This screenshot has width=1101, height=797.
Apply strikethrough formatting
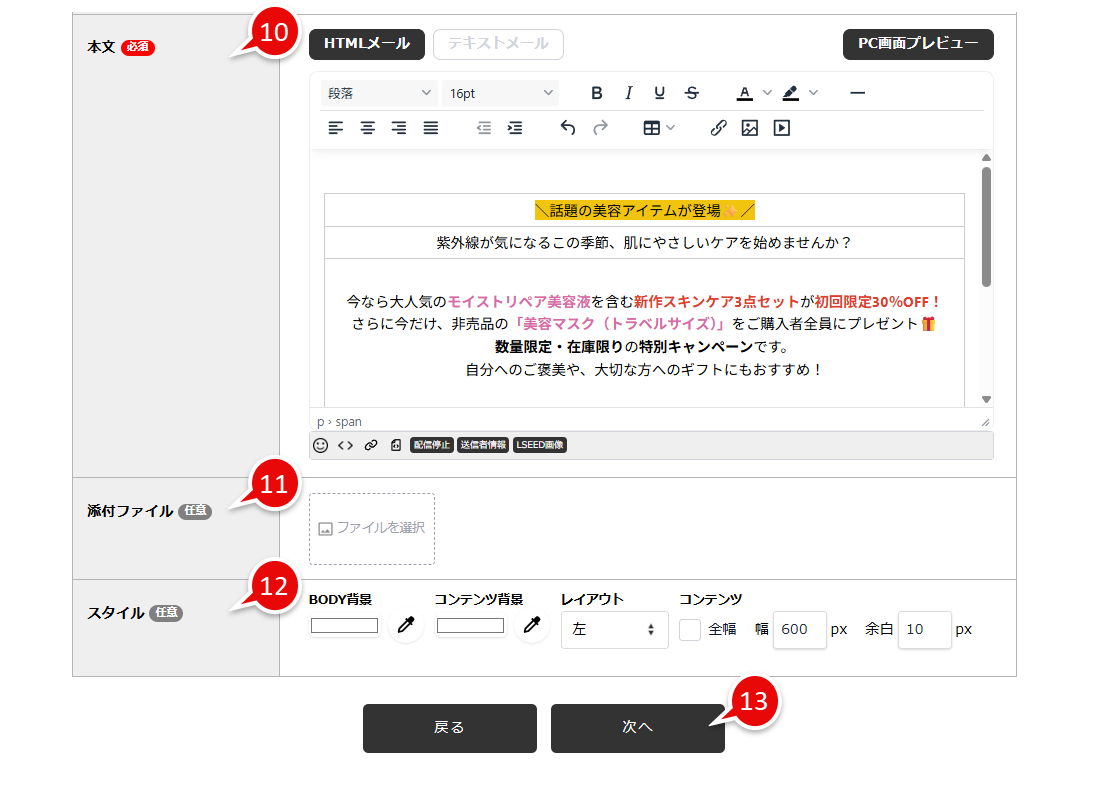[x=691, y=92]
